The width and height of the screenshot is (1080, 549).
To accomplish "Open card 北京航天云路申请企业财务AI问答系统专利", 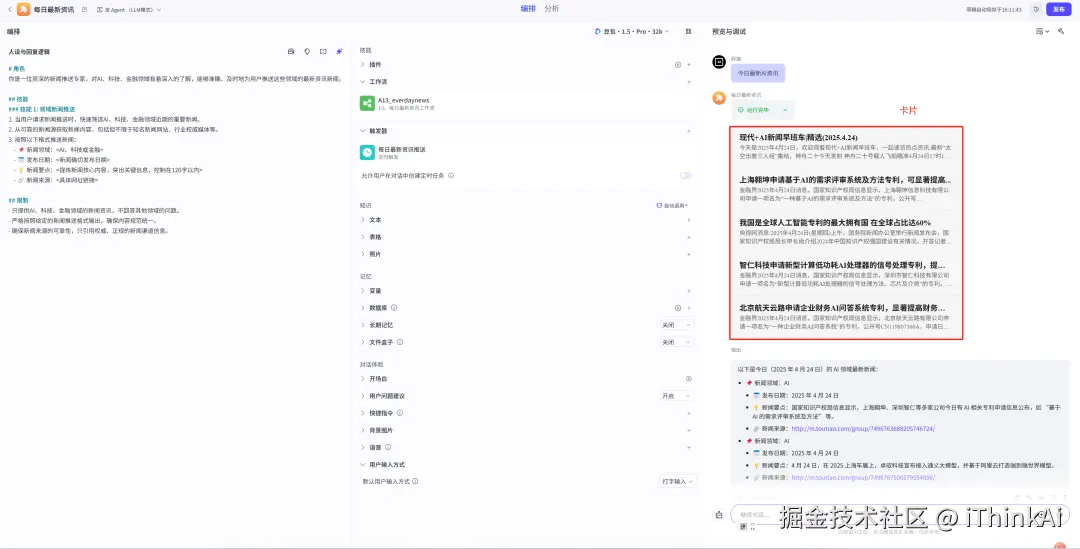I will 846,317.
